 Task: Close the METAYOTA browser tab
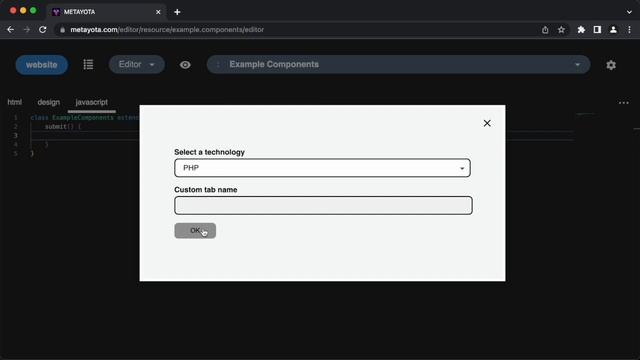click(158, 12)
